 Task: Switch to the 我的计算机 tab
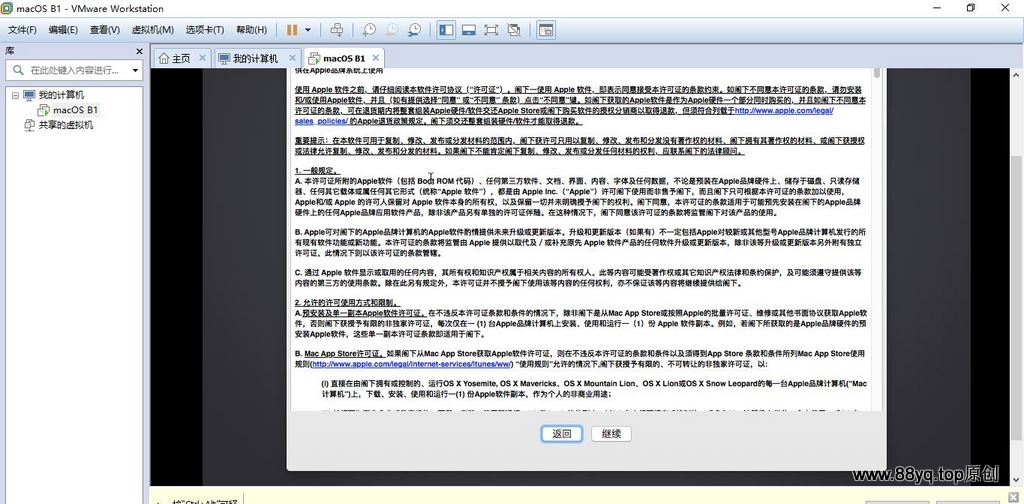[x=255, y=58]
